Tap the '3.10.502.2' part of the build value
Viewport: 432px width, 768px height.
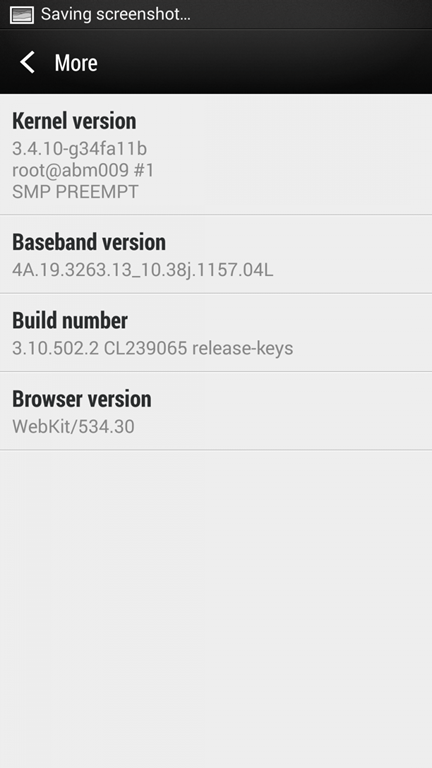tap(56, 348)
